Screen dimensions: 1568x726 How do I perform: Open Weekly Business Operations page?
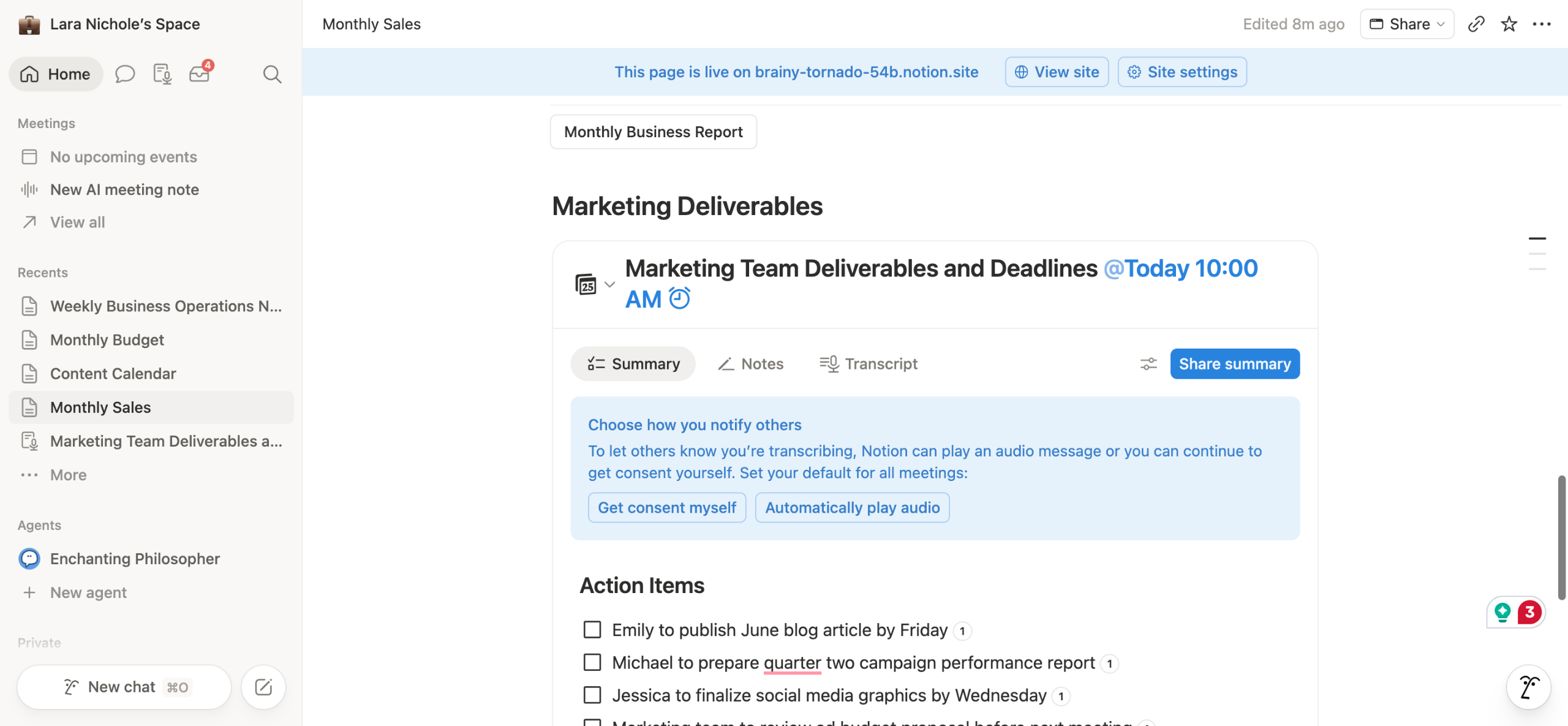(x=151, y=306)
